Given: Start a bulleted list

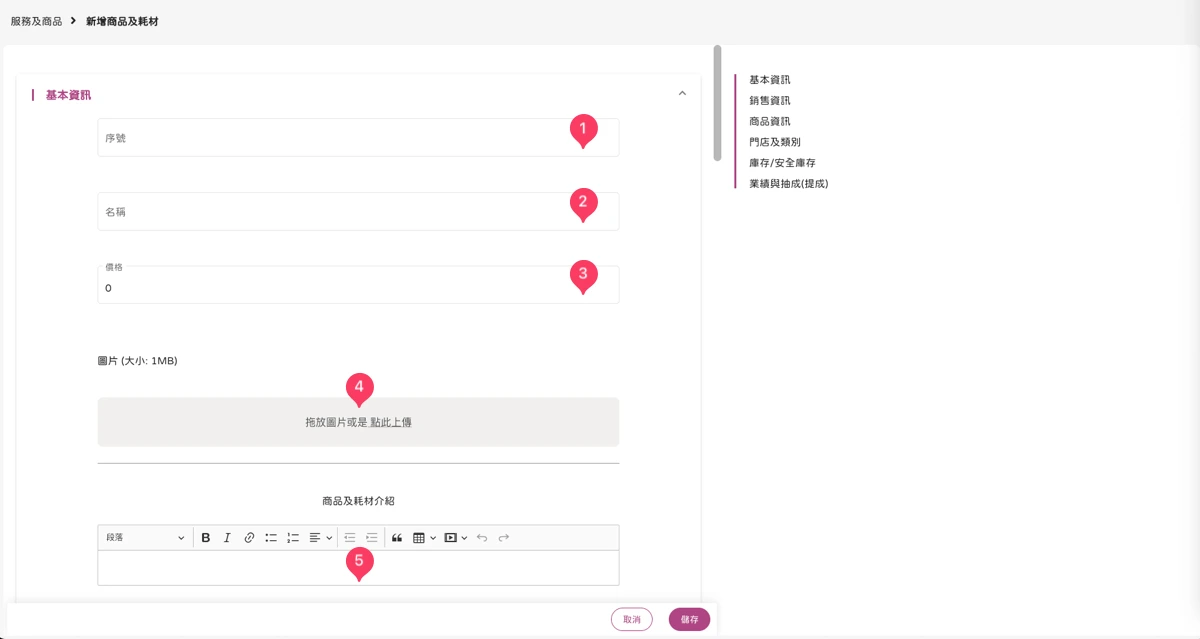Looking at the screenshot, I should pos(271,538).
